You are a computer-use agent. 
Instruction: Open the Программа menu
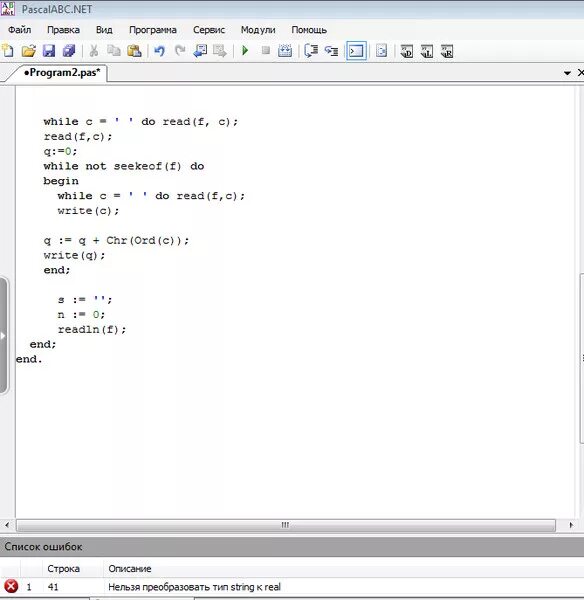click(153, 30)
